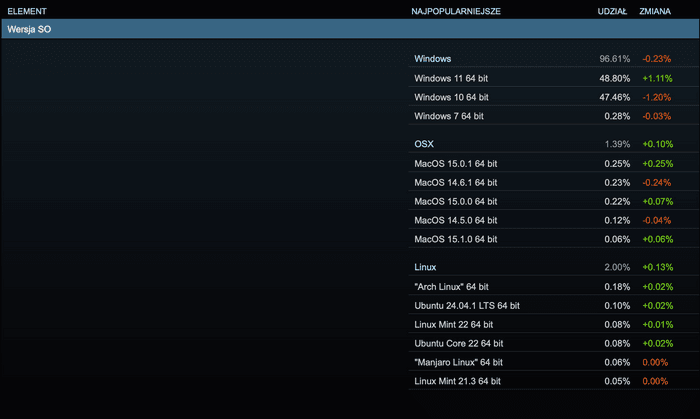Click the Linux Mint 22 change value +0.01%
The width and height of the screenshot is (700, 419).
(x=658, y=324)
